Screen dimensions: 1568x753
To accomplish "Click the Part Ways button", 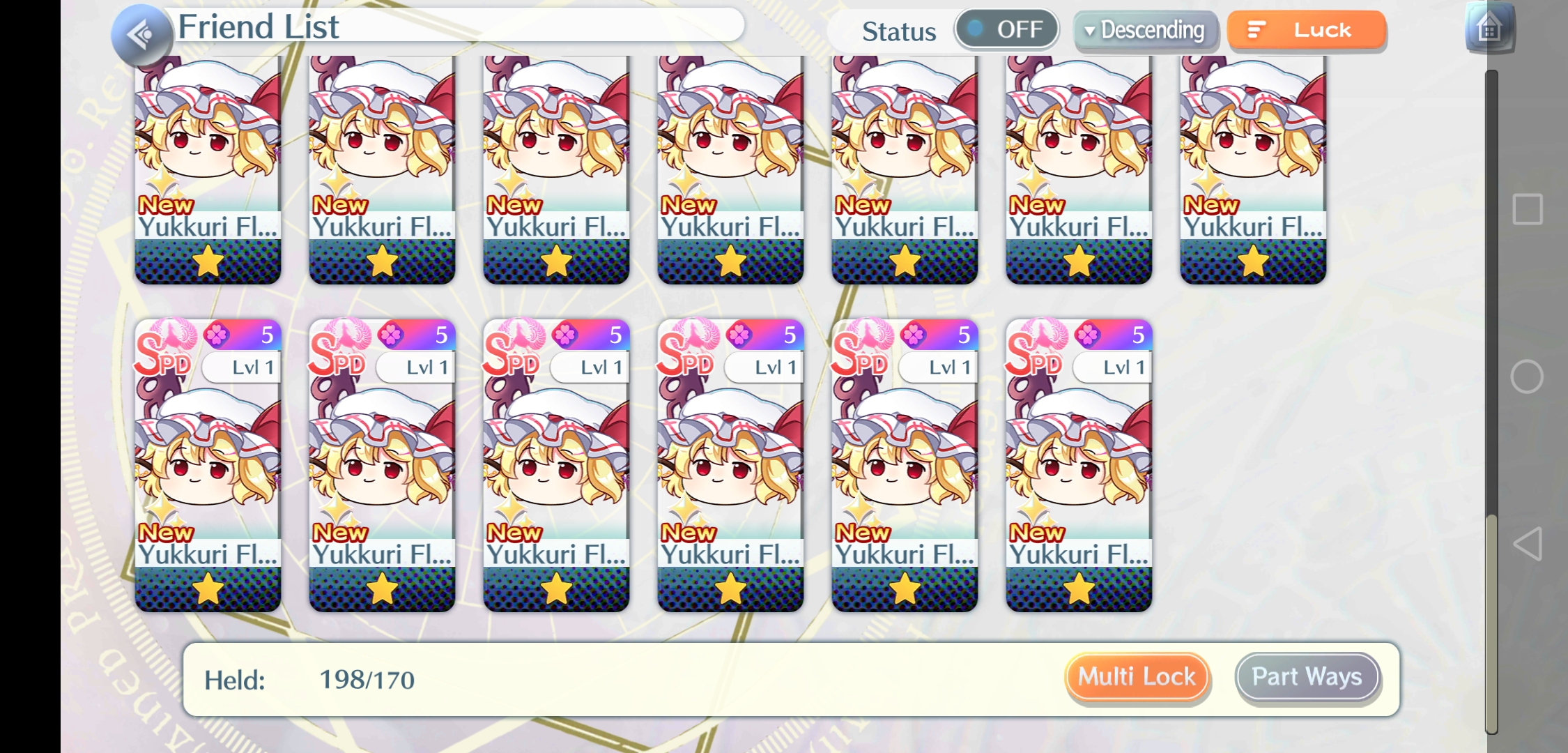I will (x=1307, y=677).
